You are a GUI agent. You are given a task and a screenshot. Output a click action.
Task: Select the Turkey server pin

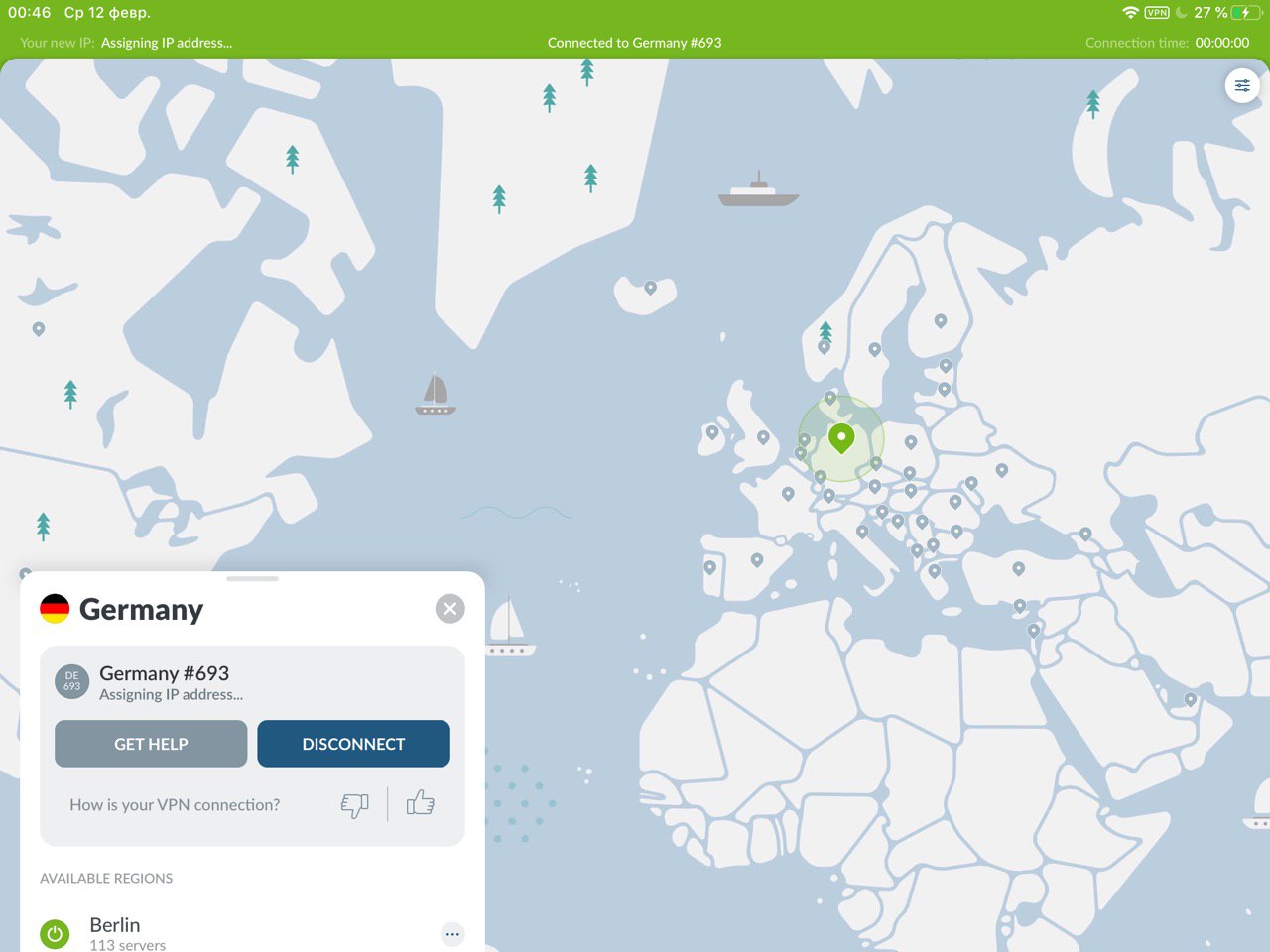tap(1019, 568)
